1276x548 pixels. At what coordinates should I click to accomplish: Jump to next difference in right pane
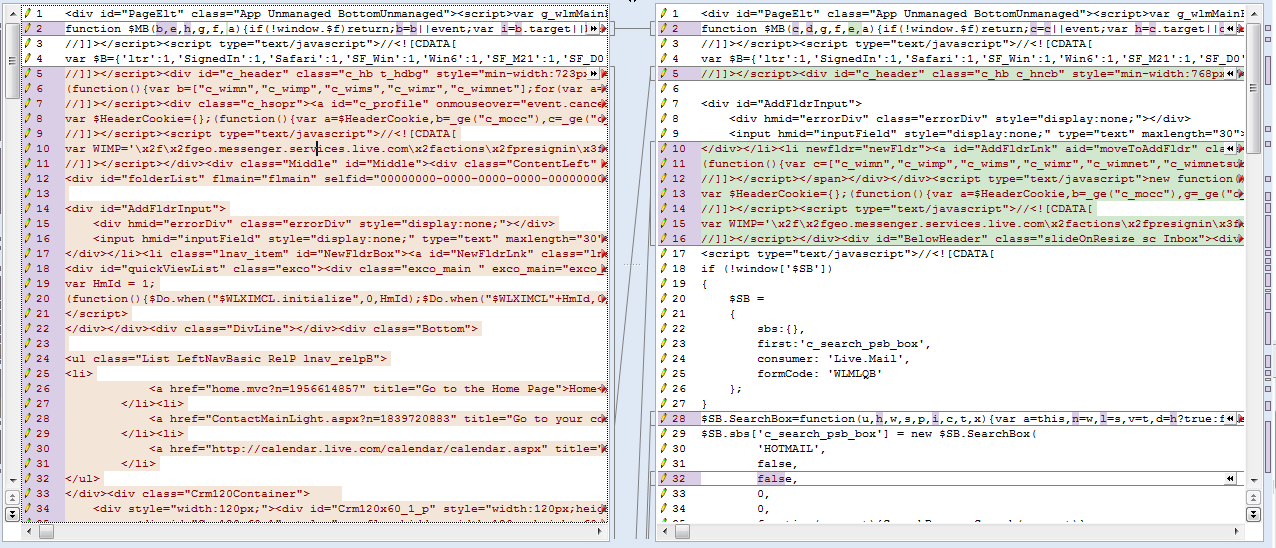1253,513
